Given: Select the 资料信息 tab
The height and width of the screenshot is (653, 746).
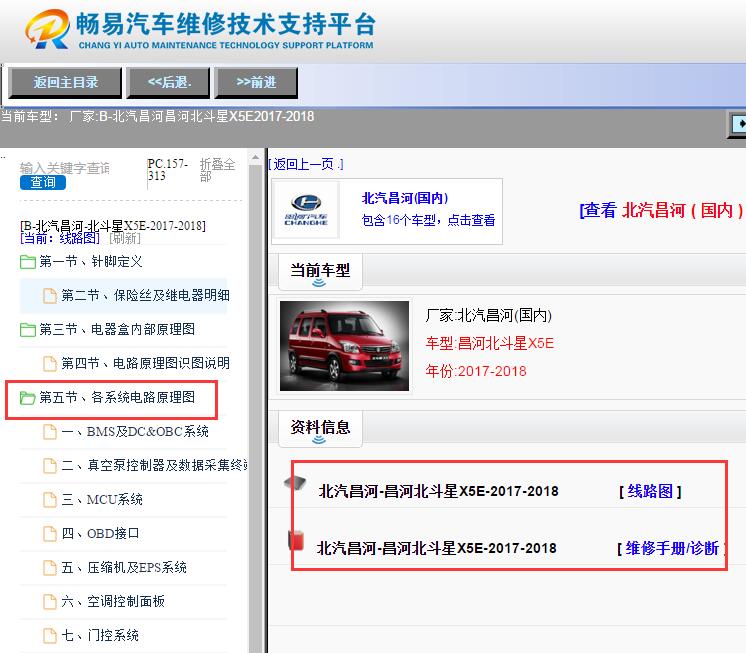Looking at the screenshot, I should pos(320,429).
